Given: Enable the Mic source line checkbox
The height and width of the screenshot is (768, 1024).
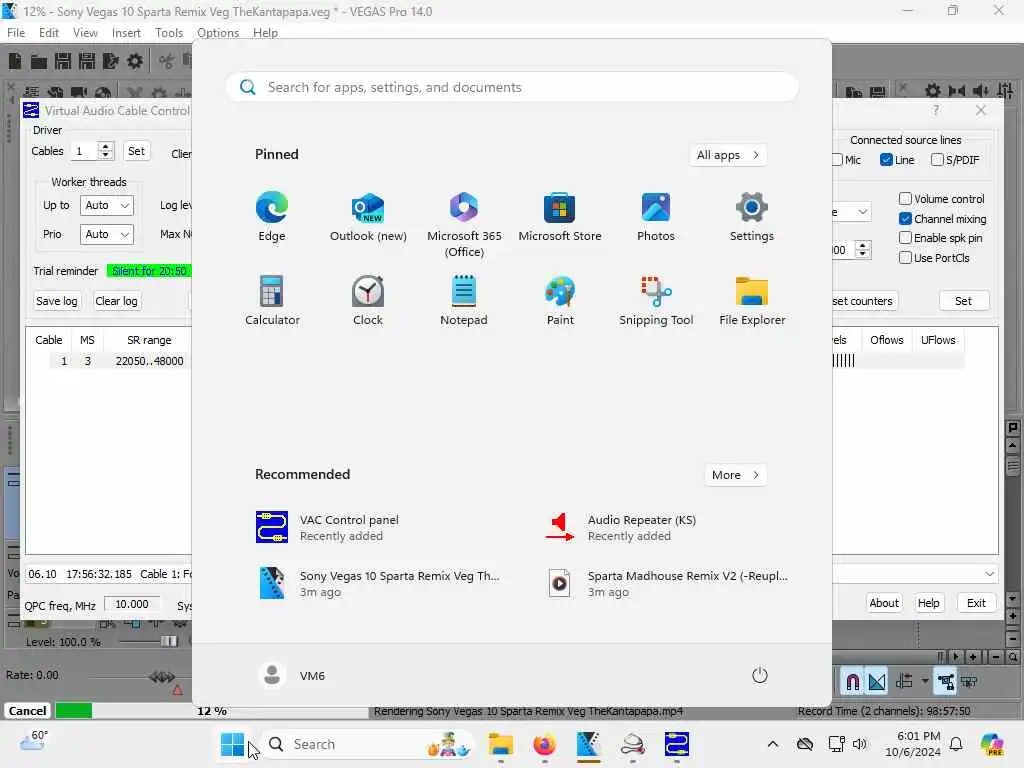Looking at the screenshot, I should [837, 160].
